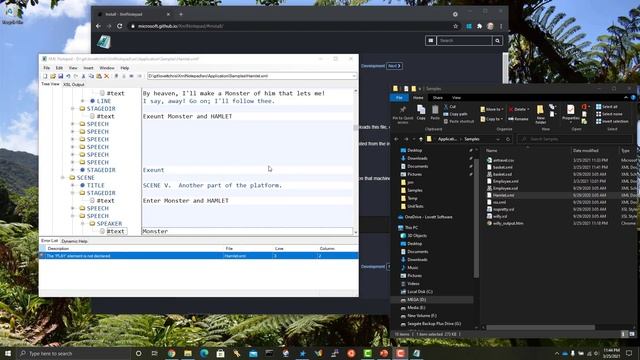Click Copy path in Explorer ribbon
The height and width of the screenshot is (360, 640).
pyautogui.click(x=456, y=114)
